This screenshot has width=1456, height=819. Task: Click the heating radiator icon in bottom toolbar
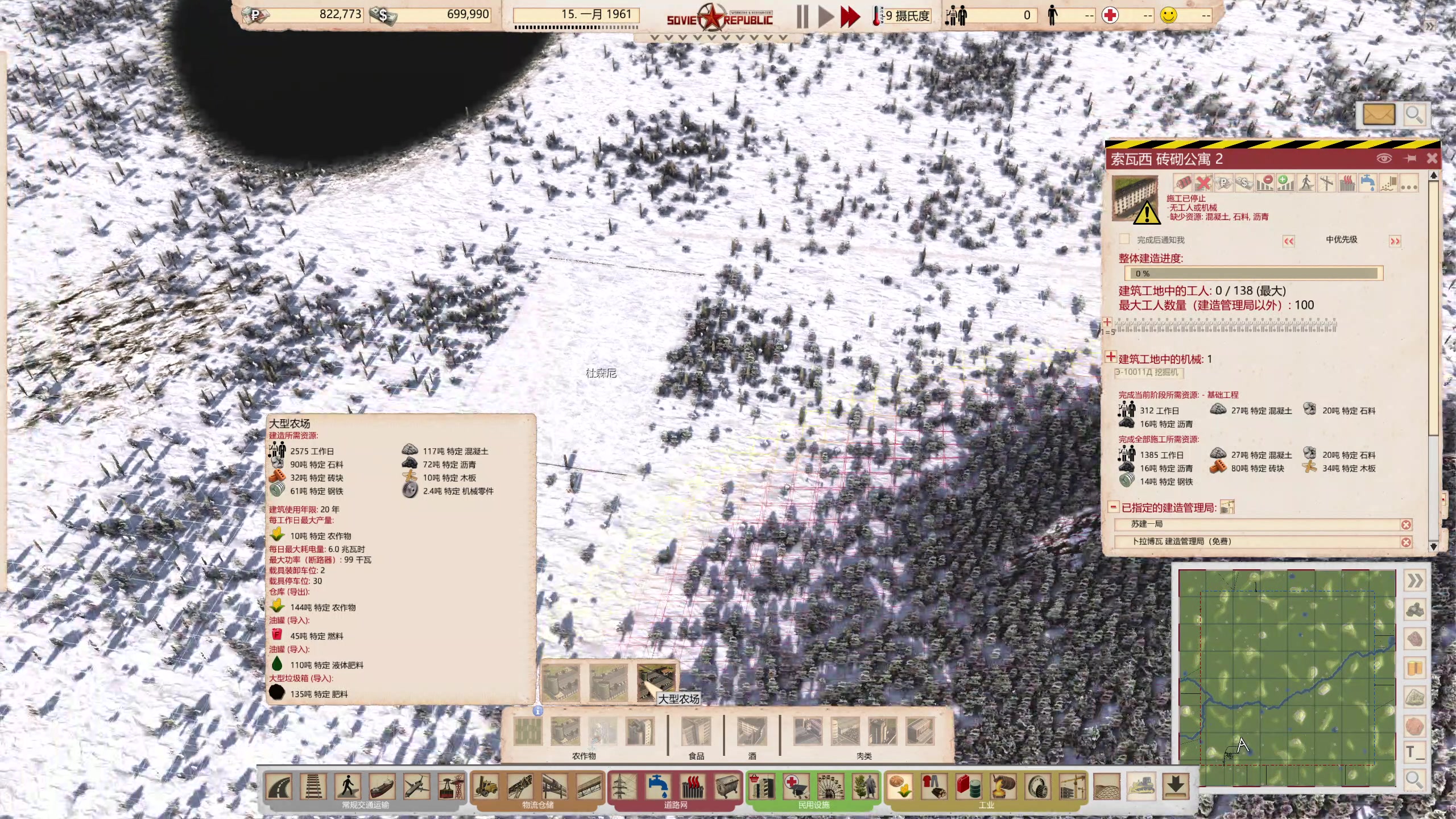click(693, 787)
